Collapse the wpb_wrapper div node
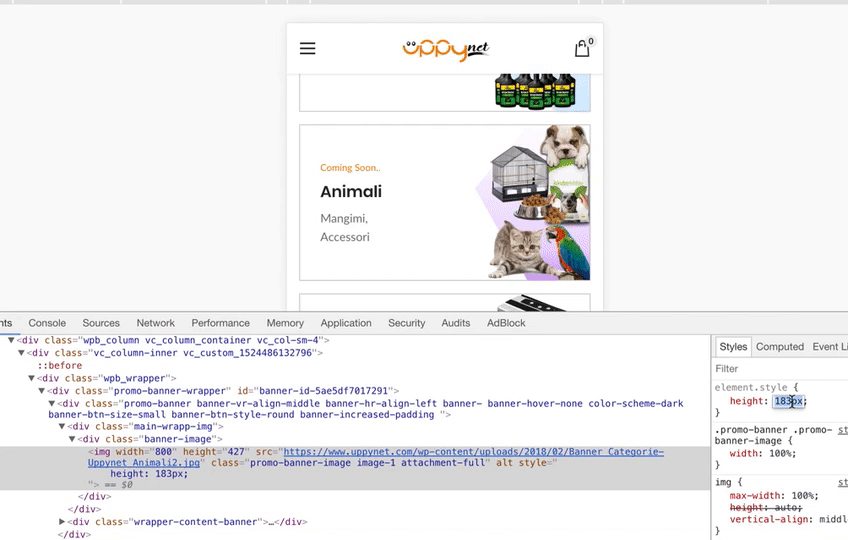Viewport: 848px width, 540px height. tap(31, 378)
